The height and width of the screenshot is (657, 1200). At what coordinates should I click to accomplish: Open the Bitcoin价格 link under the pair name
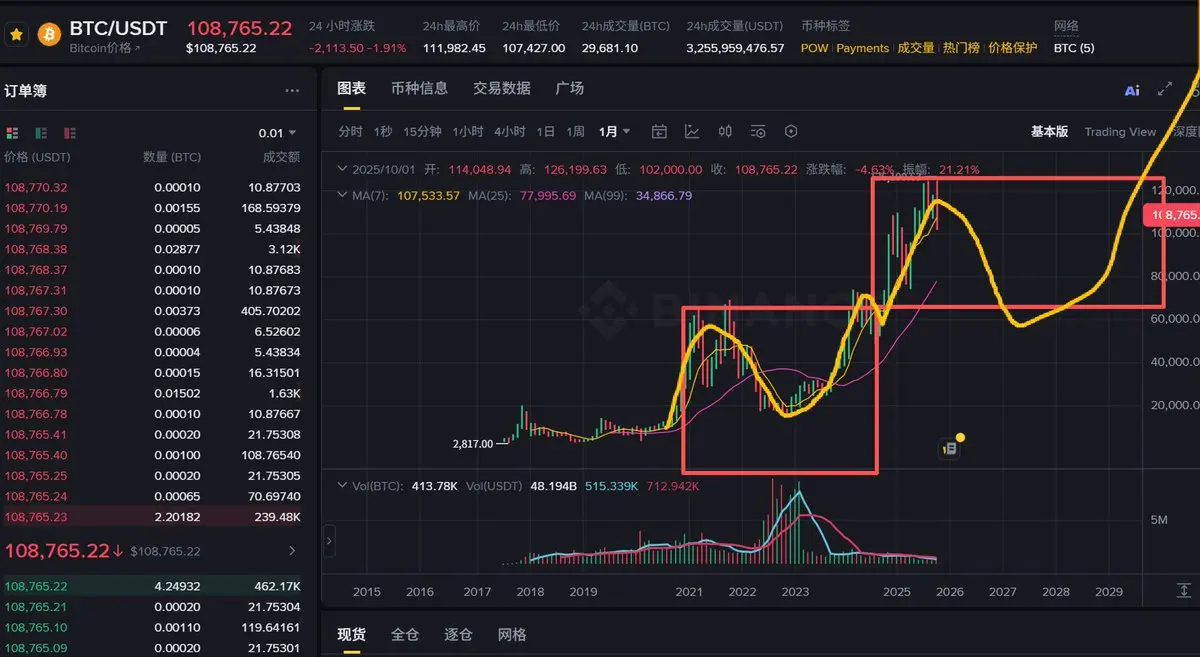click(105, 48)
